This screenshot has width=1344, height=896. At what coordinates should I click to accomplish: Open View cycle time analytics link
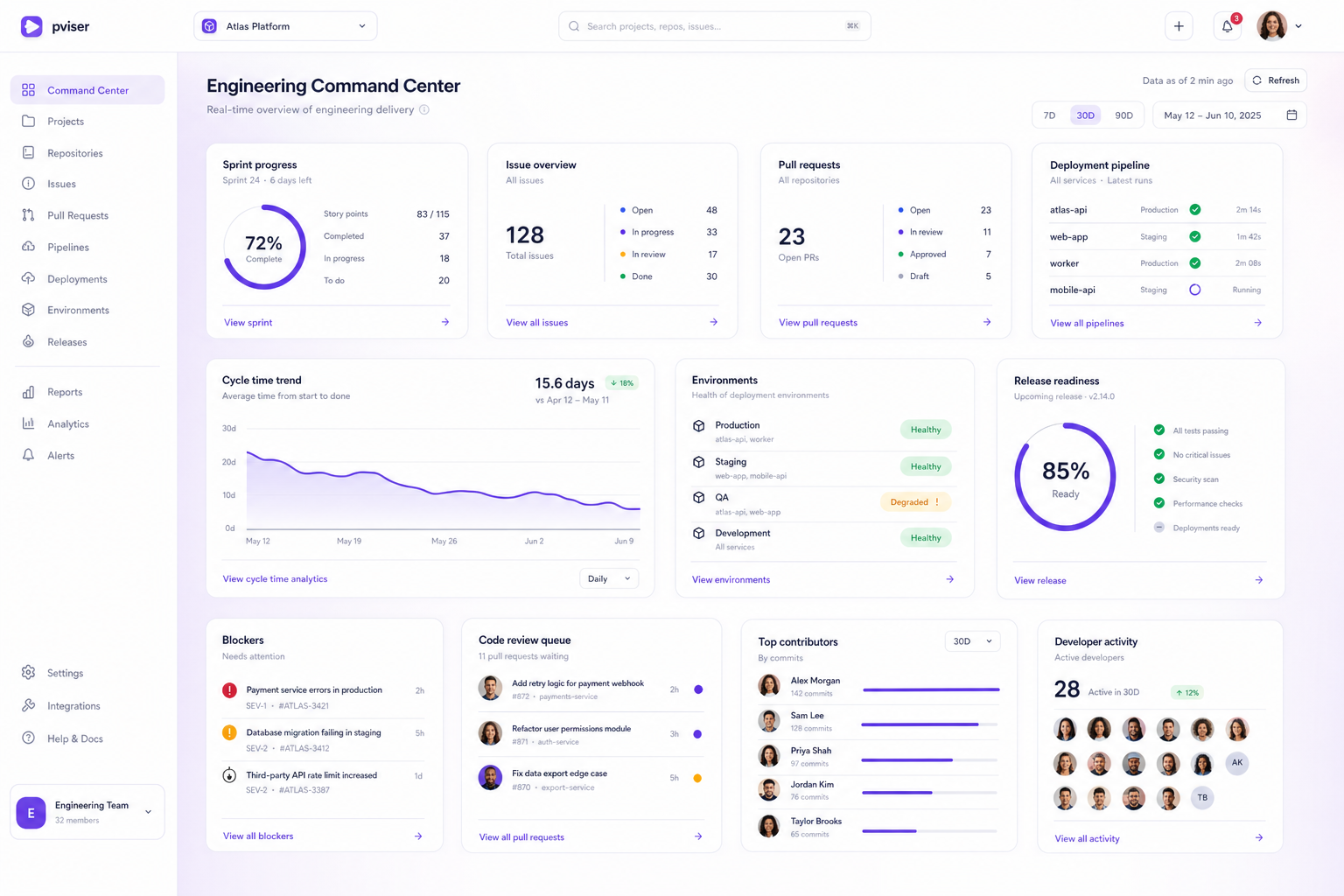pyautogui.click(x=275, y=579)
